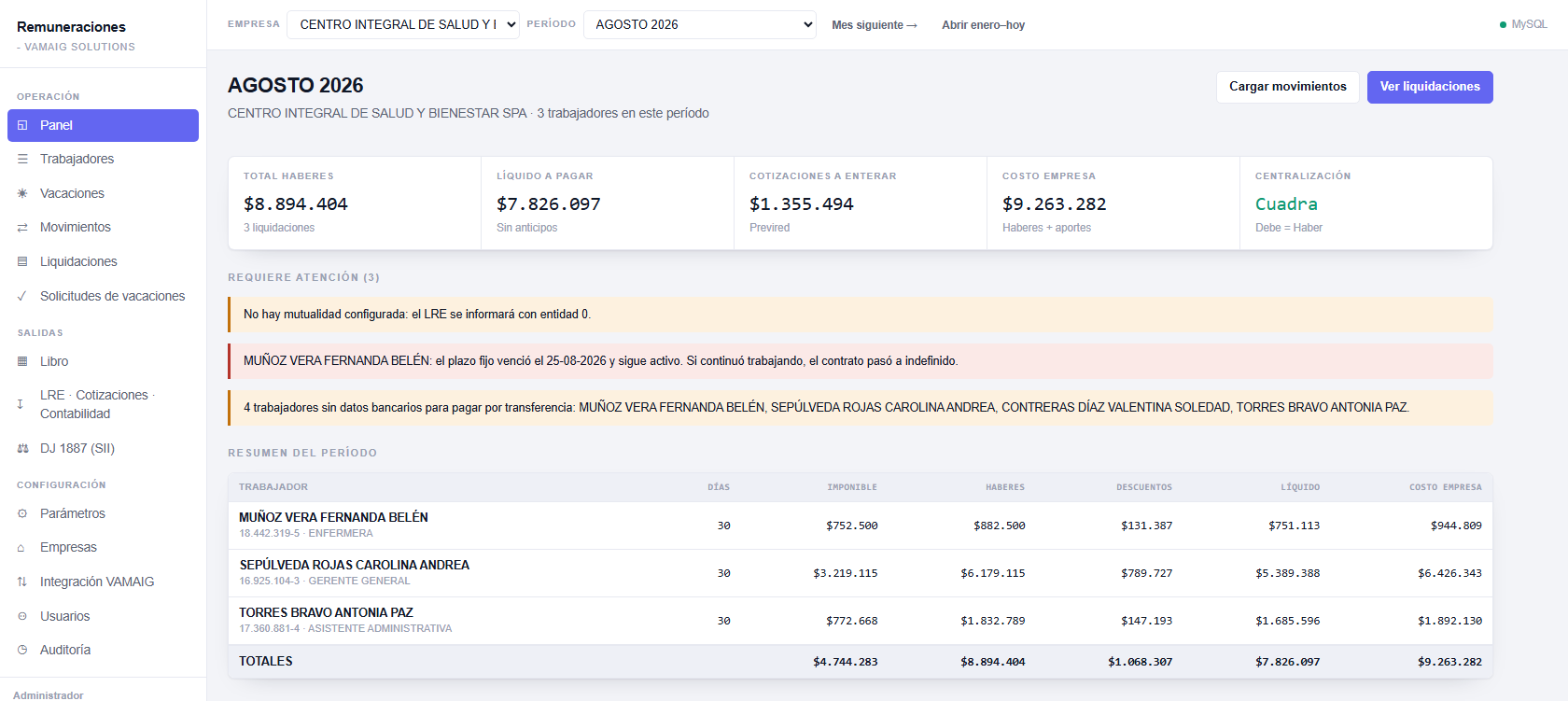Open Movimientos menu item
The height and width of the screenshot is (701, 1568).
click(x=103, y=227)
